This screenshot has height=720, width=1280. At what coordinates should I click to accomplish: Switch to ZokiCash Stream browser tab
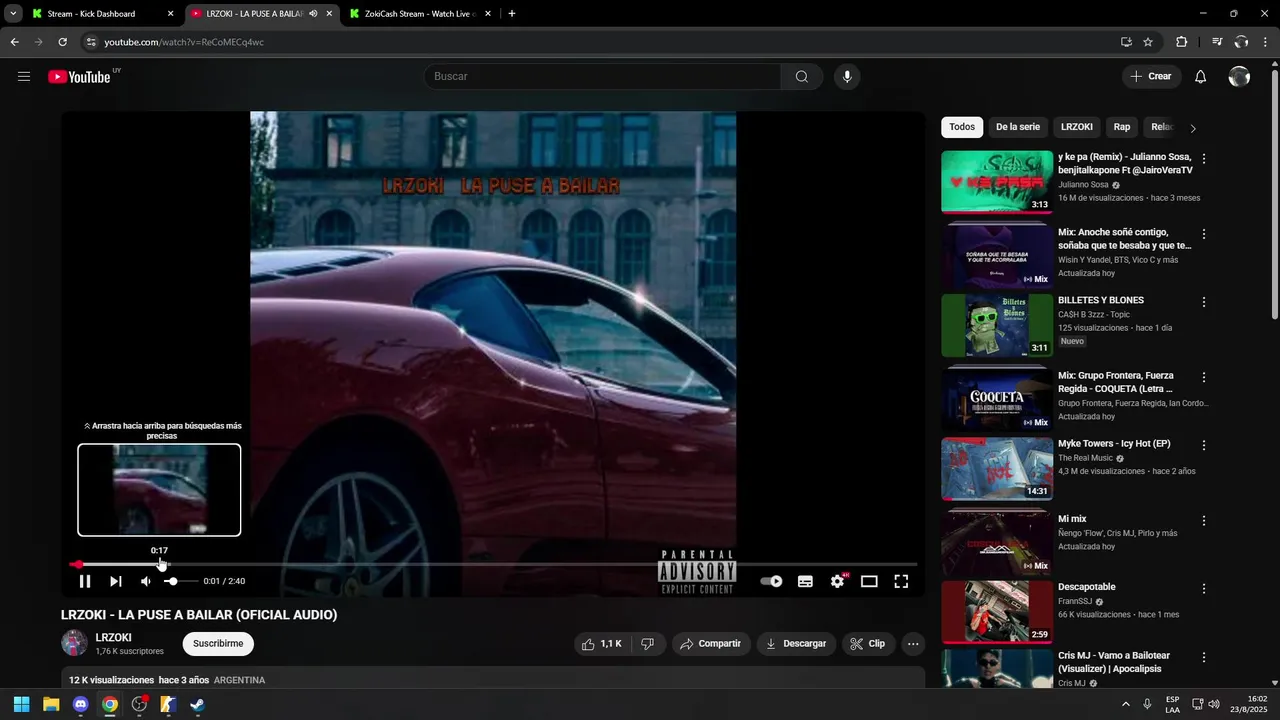tap(418, 14)
